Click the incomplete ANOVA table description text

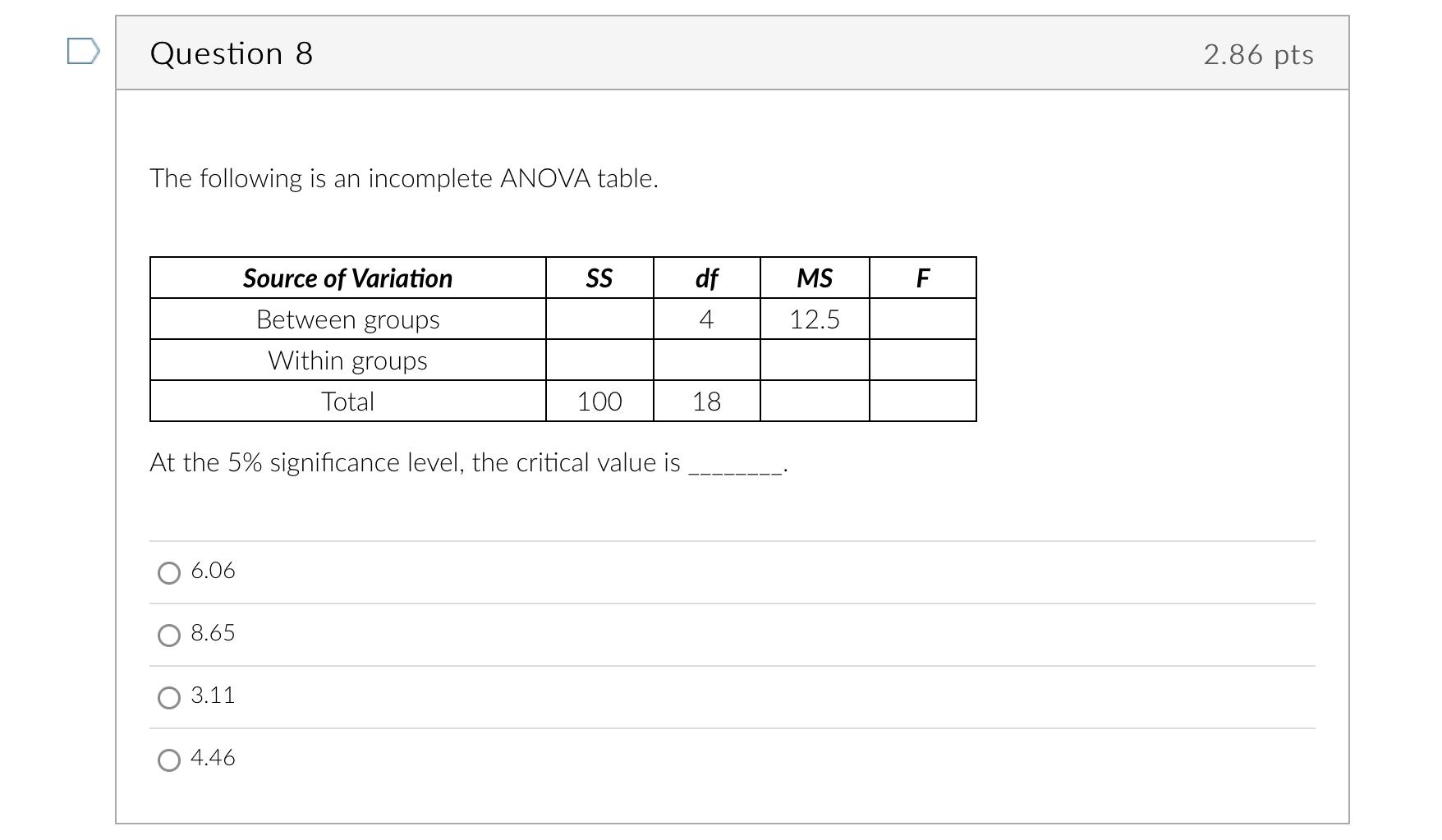(405, 178)
